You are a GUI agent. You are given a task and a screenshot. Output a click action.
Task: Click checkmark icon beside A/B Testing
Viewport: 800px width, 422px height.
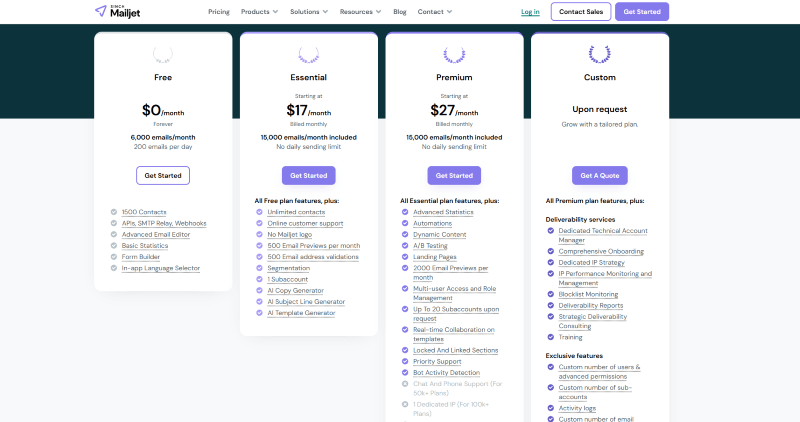[405, 245]
